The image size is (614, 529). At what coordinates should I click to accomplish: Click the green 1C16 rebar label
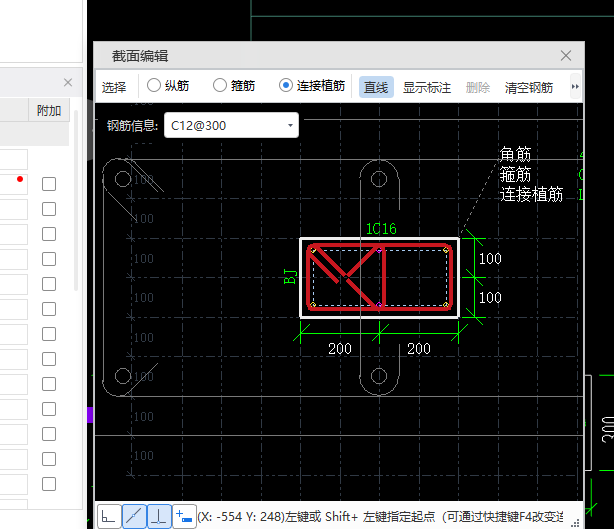tap(381, 229)
